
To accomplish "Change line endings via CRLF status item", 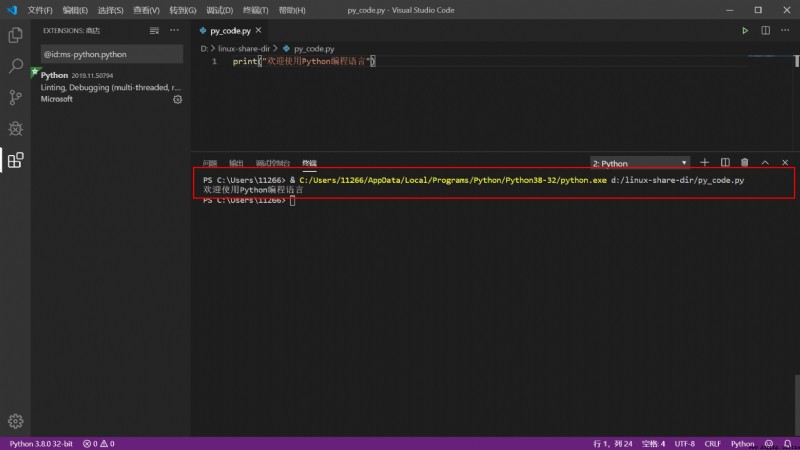I will coord(713,444).
